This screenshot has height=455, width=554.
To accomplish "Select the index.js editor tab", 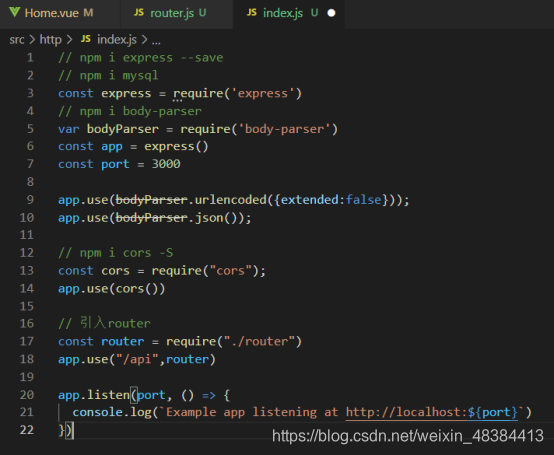I will tap(289, 13).
